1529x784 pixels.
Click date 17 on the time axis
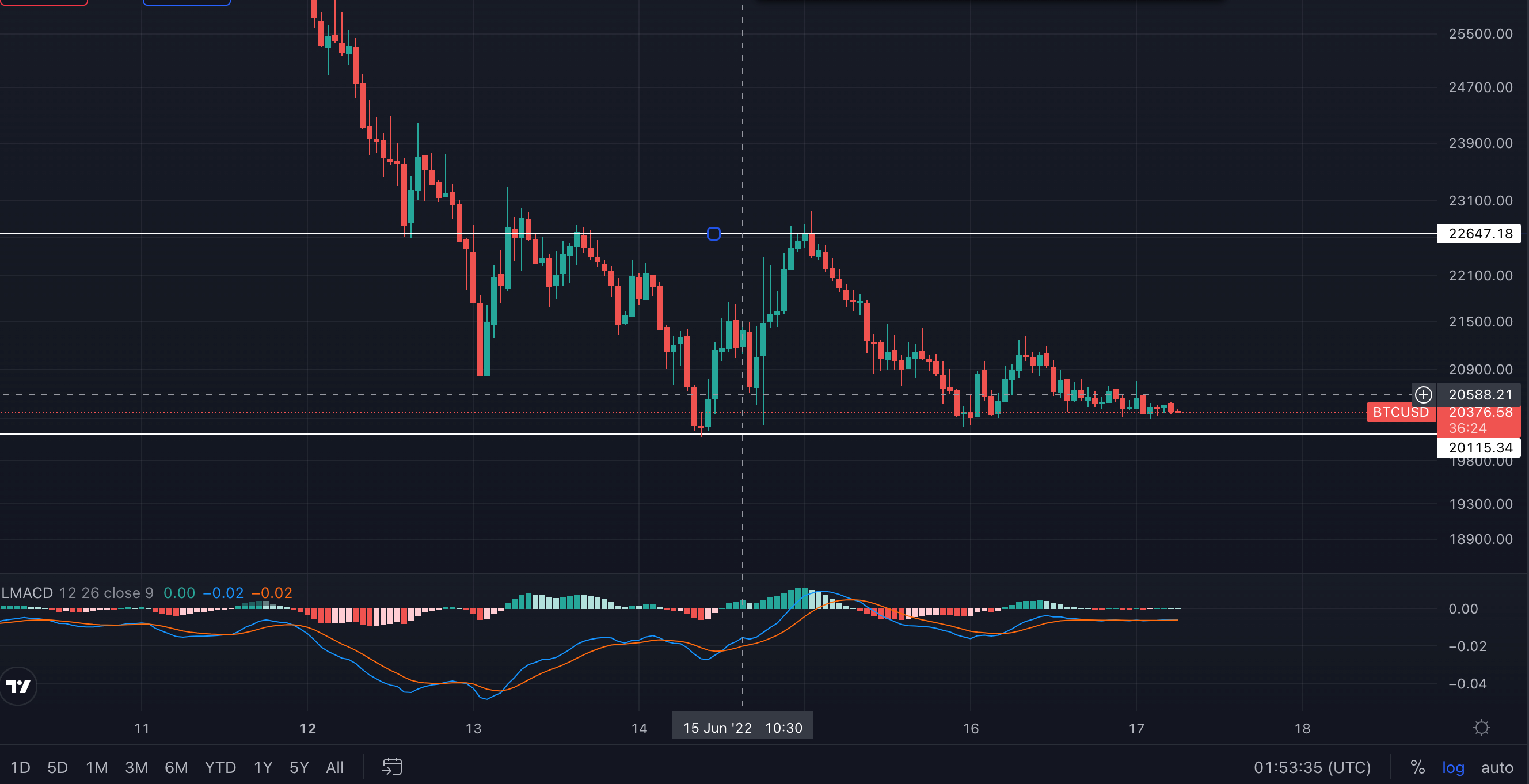(1136, 728)
